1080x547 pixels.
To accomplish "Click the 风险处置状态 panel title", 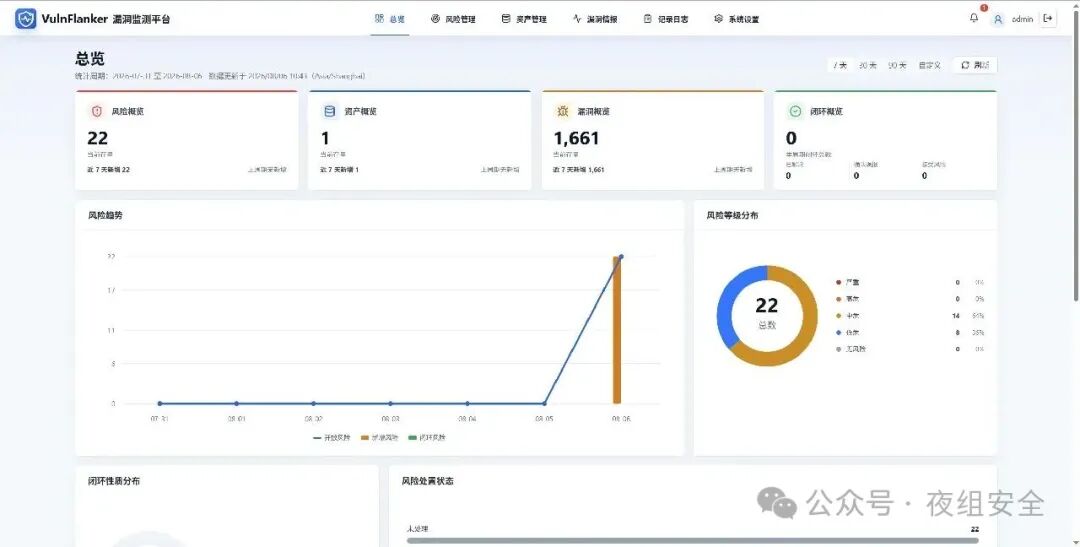I will tap(428, 481).
